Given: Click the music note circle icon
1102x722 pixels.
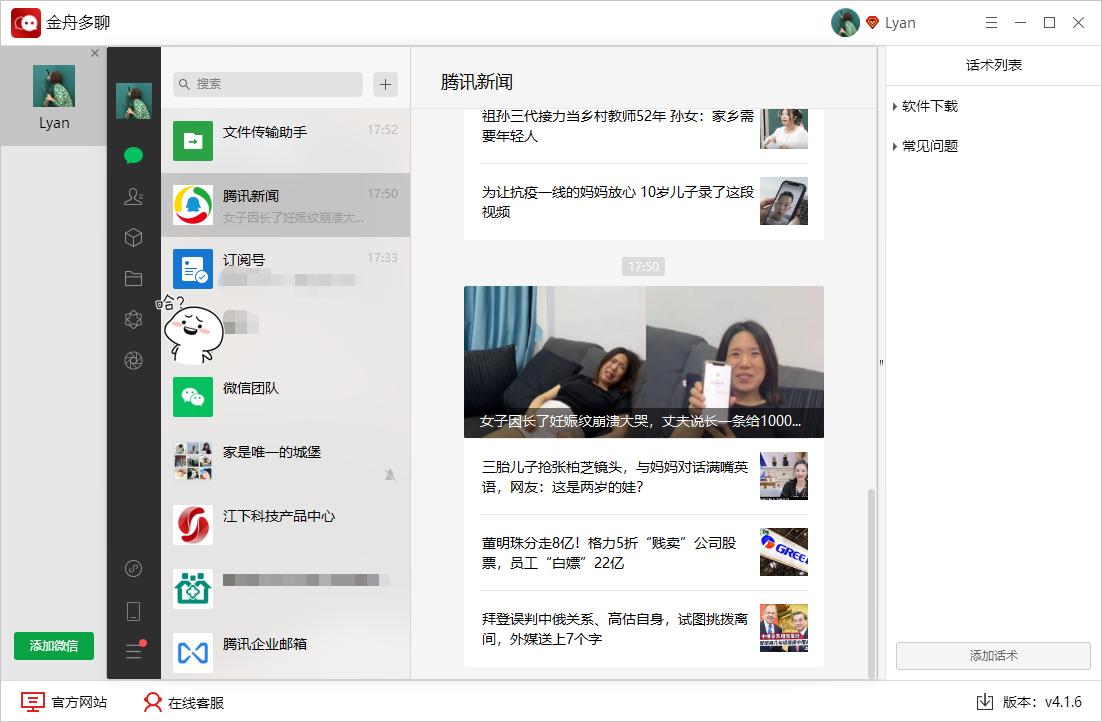Looking at the screenshot, I should pyautogui.click(x=134, y=568).
